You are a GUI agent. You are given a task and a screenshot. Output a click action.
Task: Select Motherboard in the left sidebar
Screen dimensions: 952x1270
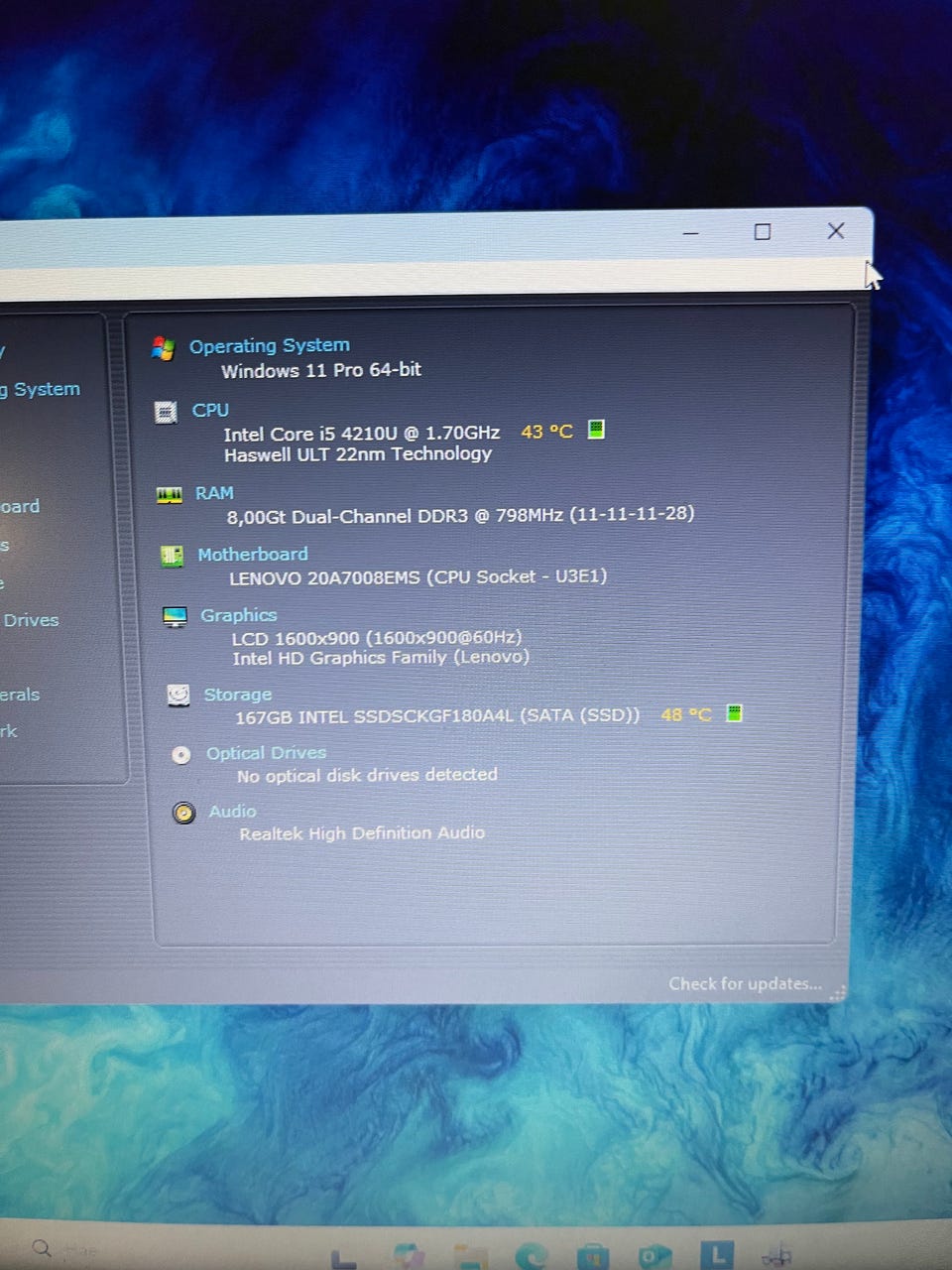point(20,506)
